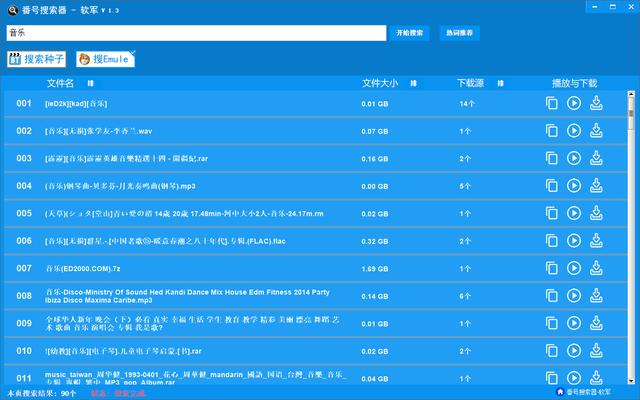Copy link for result row 009
Viewport: 640px width, 400px height.
[x=552, y=323]
